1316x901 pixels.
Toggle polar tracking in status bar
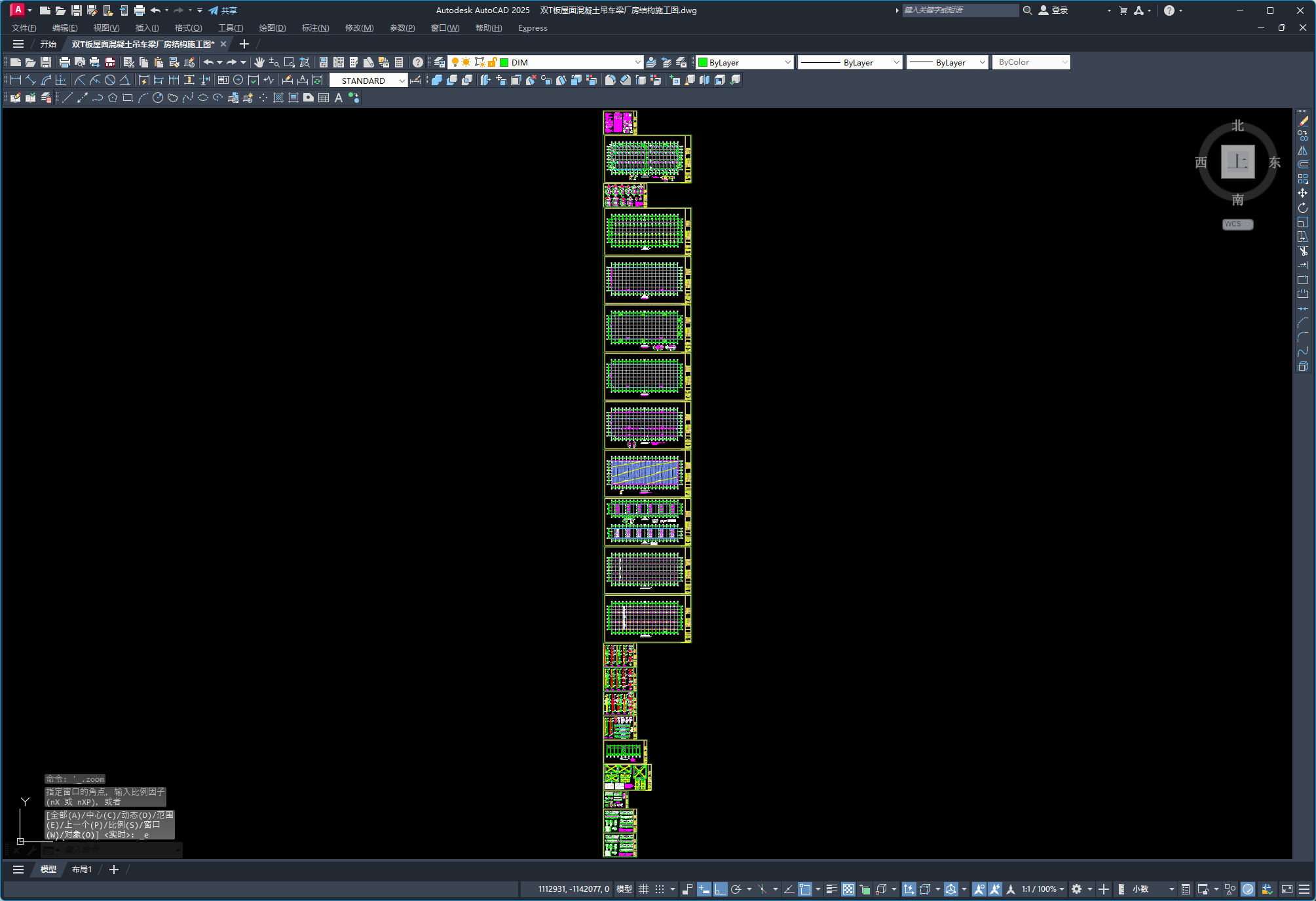736,889
